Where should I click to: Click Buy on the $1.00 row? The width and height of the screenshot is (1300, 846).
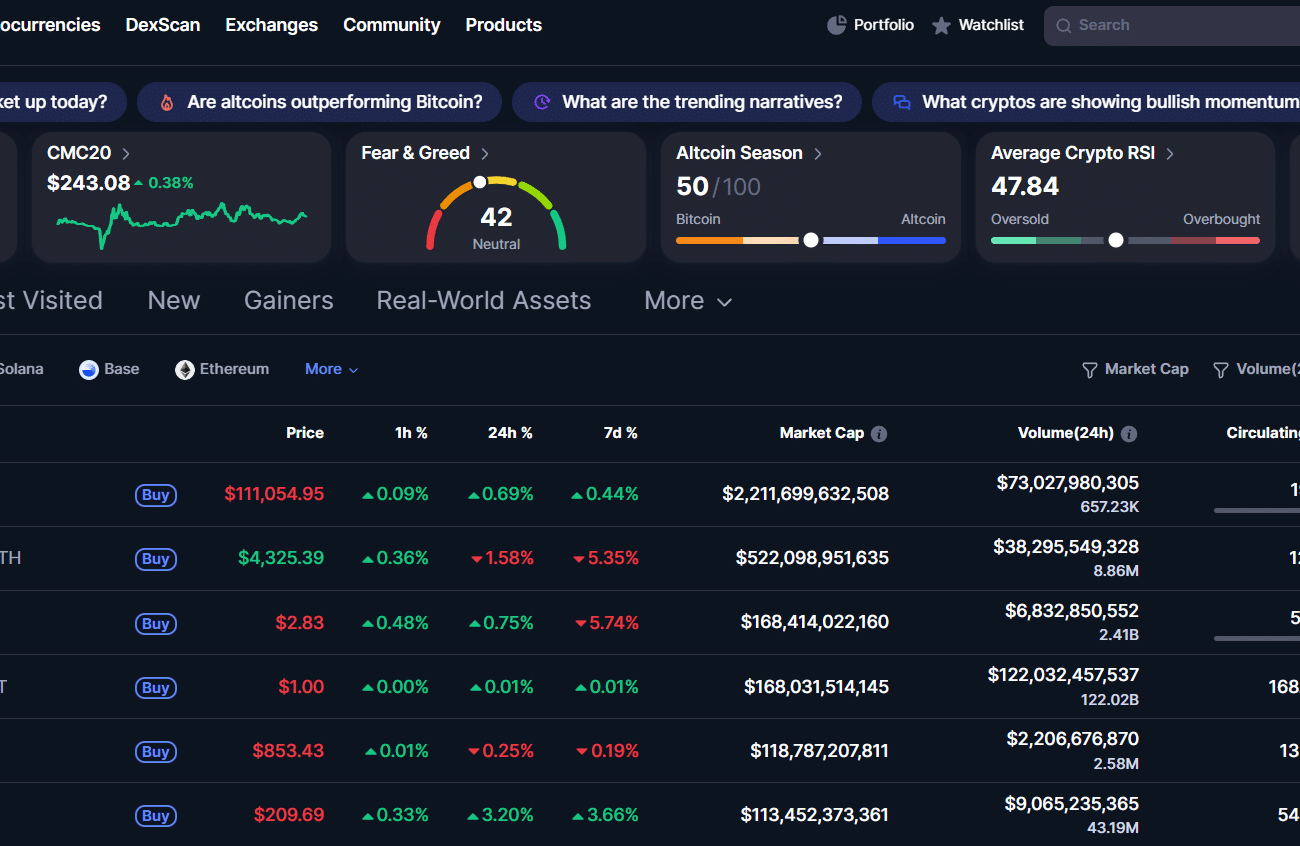pos(156,688)
